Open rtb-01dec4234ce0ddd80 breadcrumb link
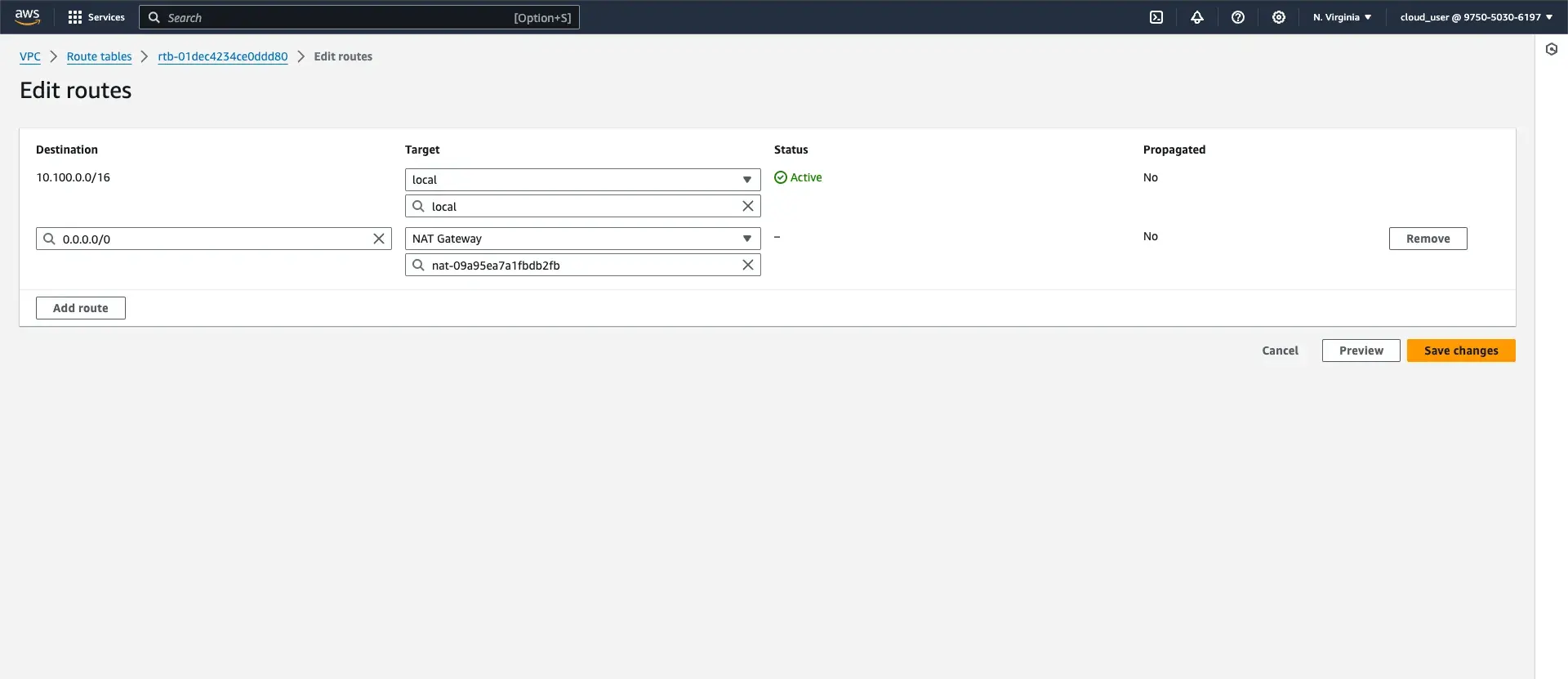 pos(223,56)
